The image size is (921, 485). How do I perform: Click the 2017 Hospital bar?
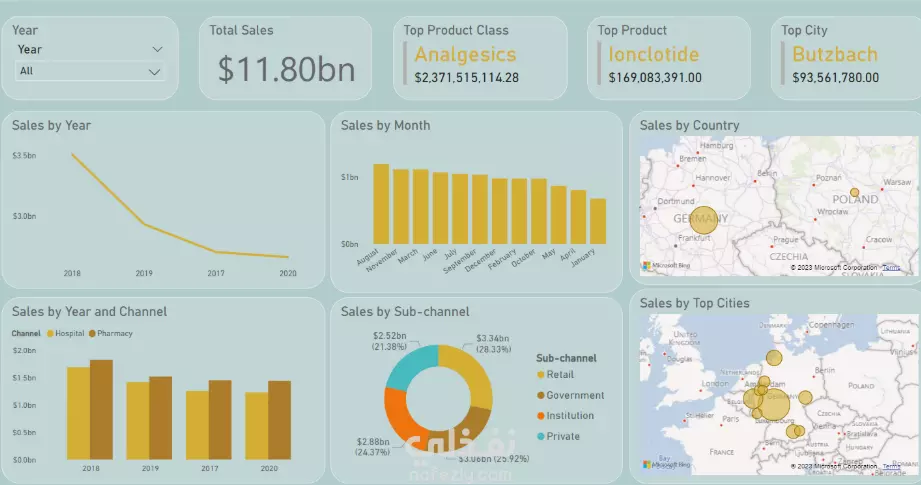click(x=197, y=425)
